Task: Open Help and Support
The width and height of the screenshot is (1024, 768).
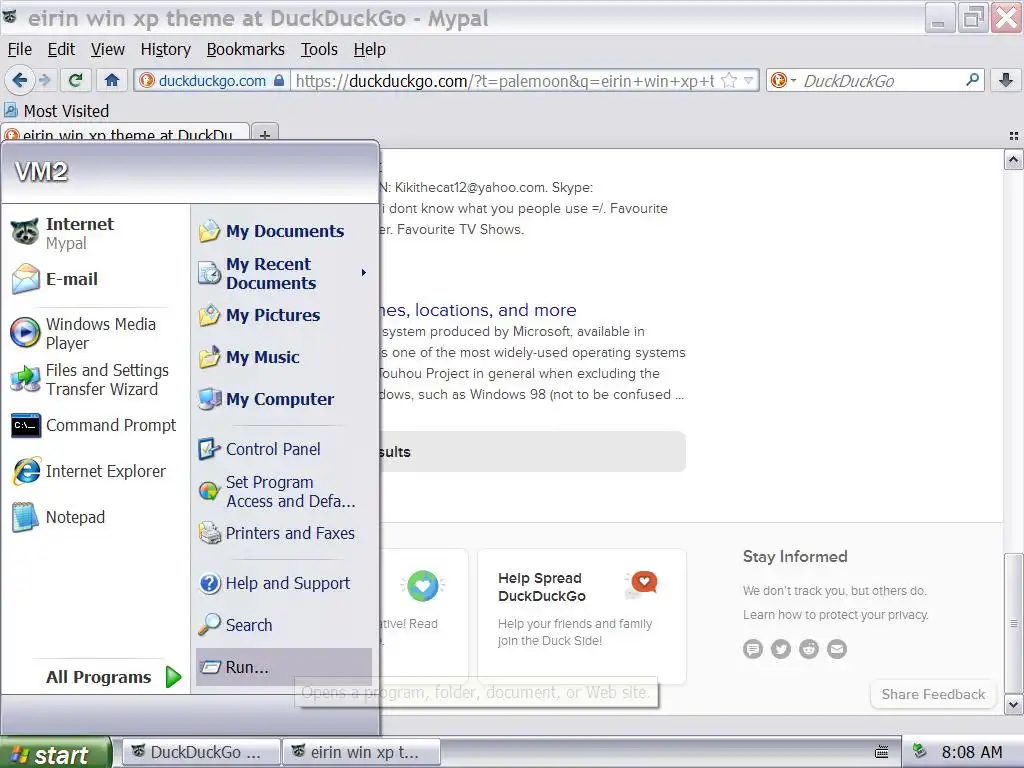Action: tap(283, 583)
